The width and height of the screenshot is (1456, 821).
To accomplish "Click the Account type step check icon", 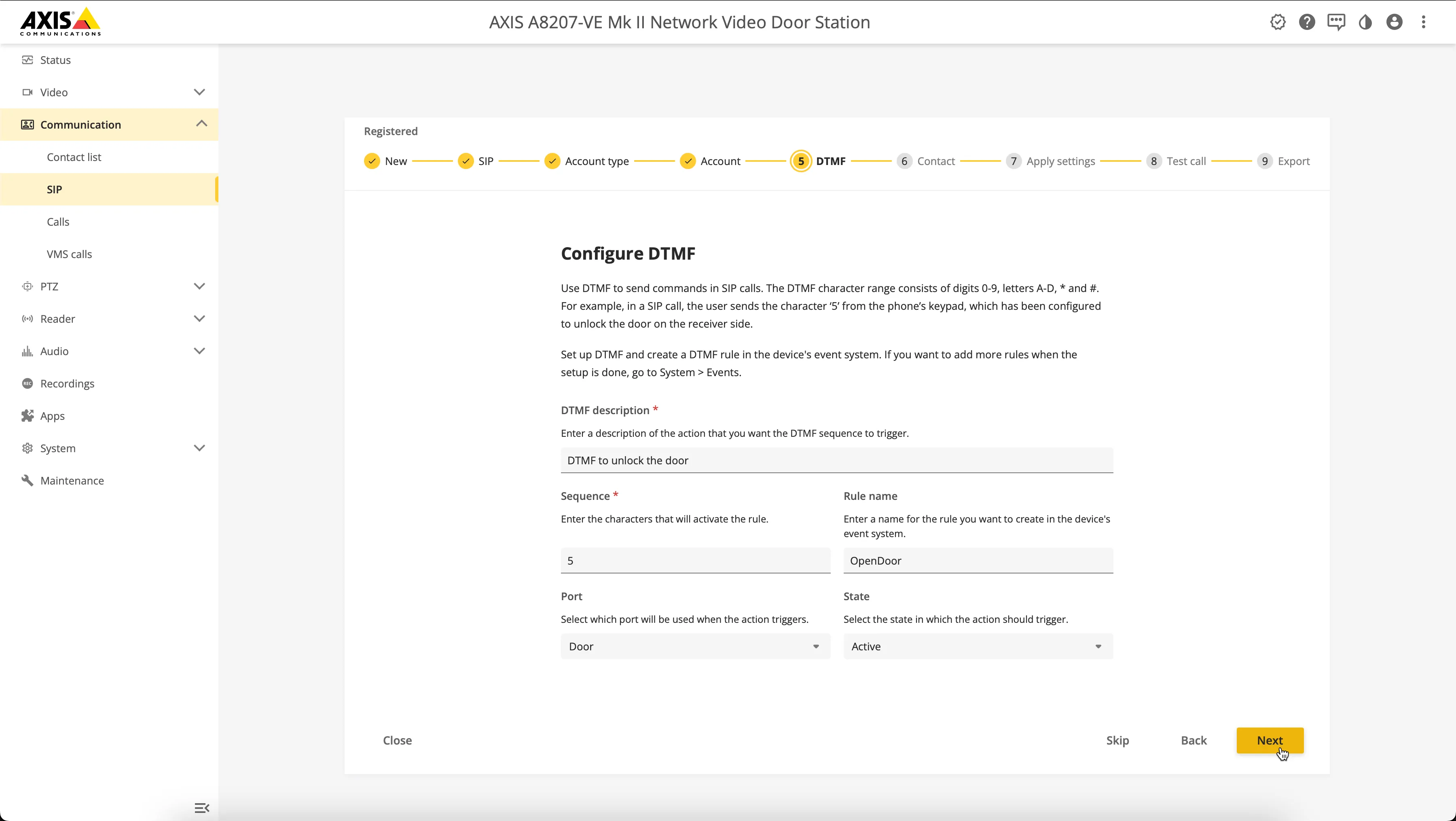I will click(x=552, y=161).
